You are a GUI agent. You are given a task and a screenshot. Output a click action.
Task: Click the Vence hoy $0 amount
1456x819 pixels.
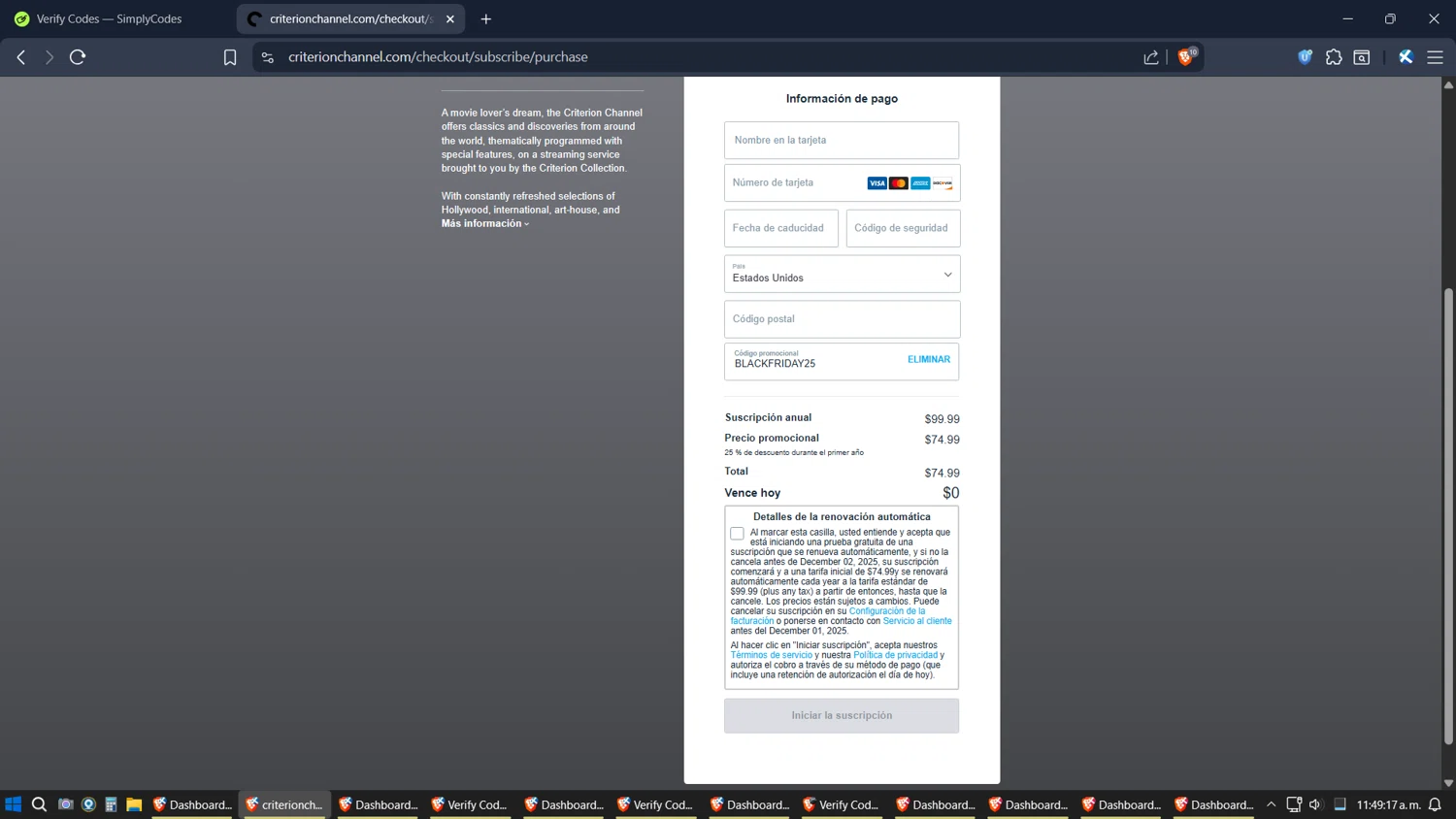[x=951, y=493]
